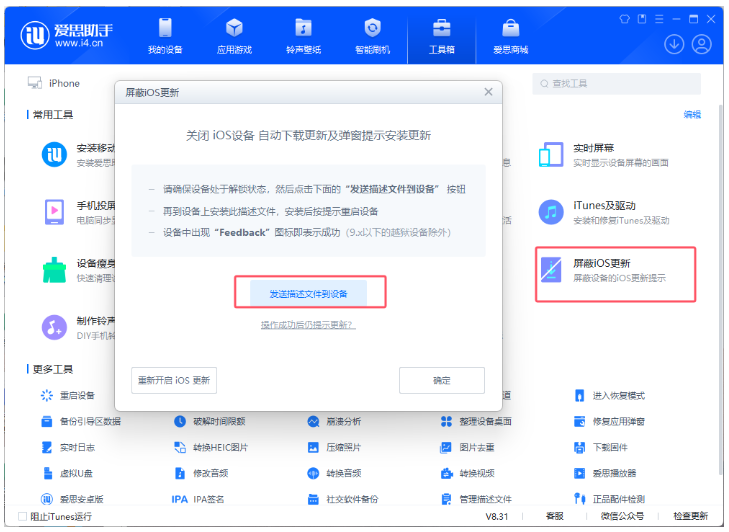Click the 查找工具 search field

pos(616,84)
